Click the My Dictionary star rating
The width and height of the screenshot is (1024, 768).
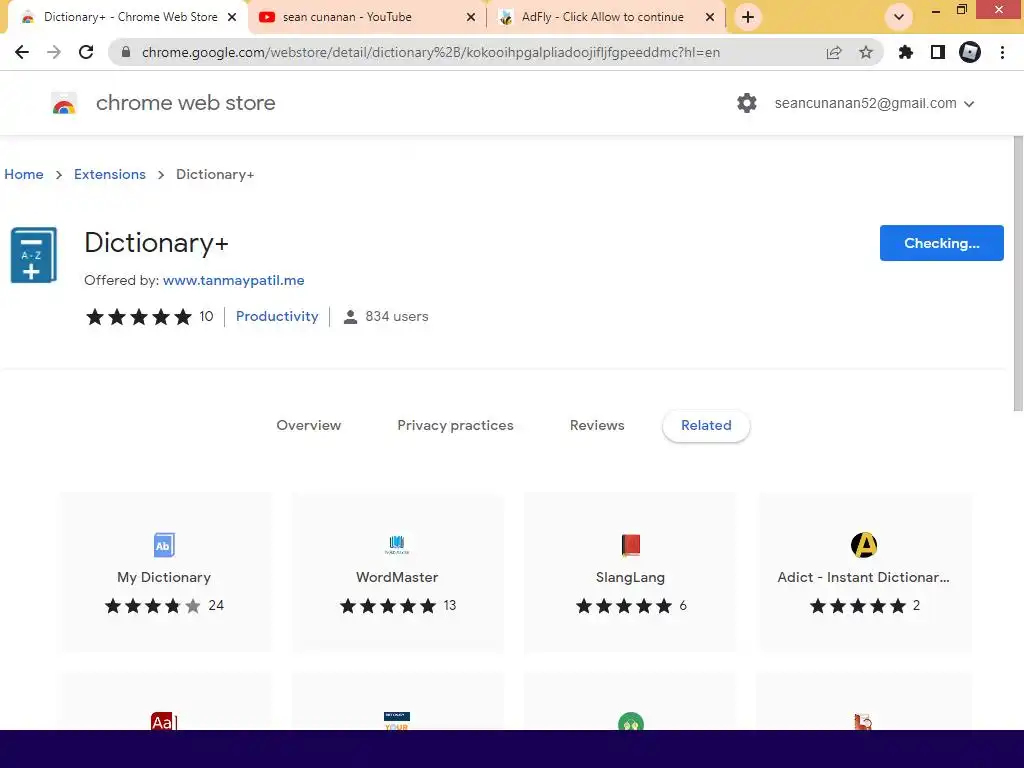coord(153,606)
